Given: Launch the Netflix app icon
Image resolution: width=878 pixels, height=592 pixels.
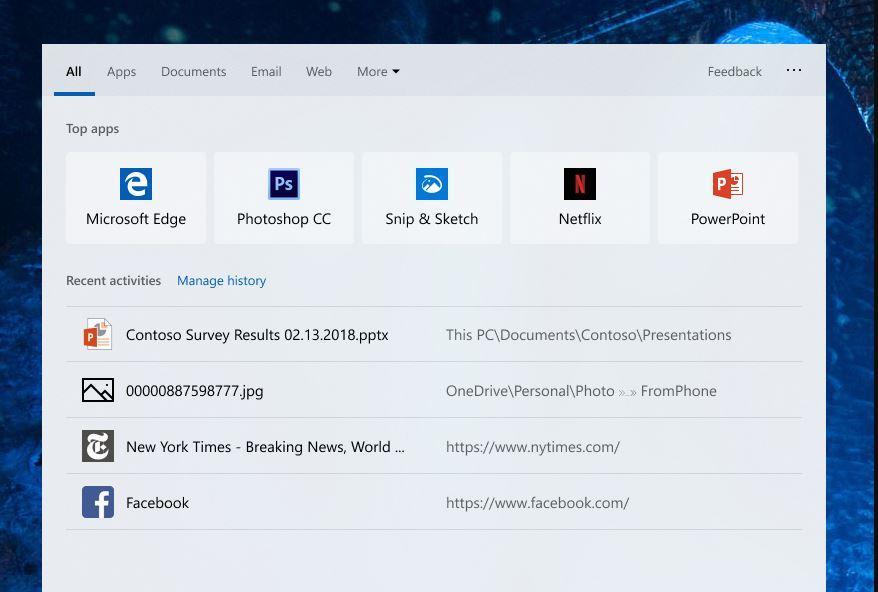Looking at the screenshot, I should 580,185.
